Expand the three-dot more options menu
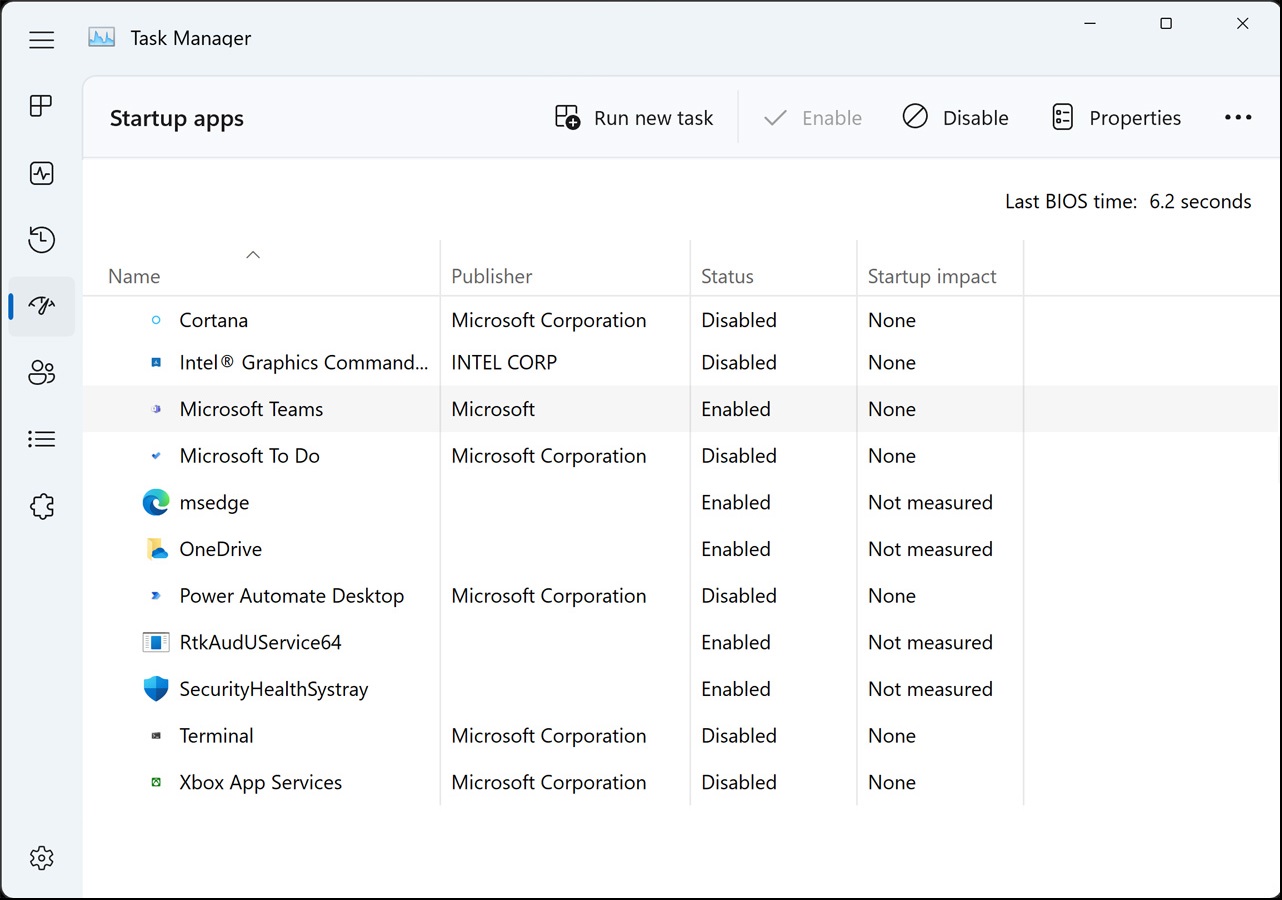Screen dimensions: 1282x900 tap(1237, 118)
